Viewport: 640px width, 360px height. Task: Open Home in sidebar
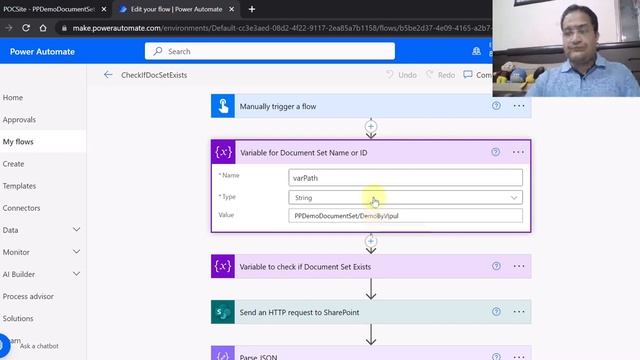pyautogui.click(x=13, y=98)
